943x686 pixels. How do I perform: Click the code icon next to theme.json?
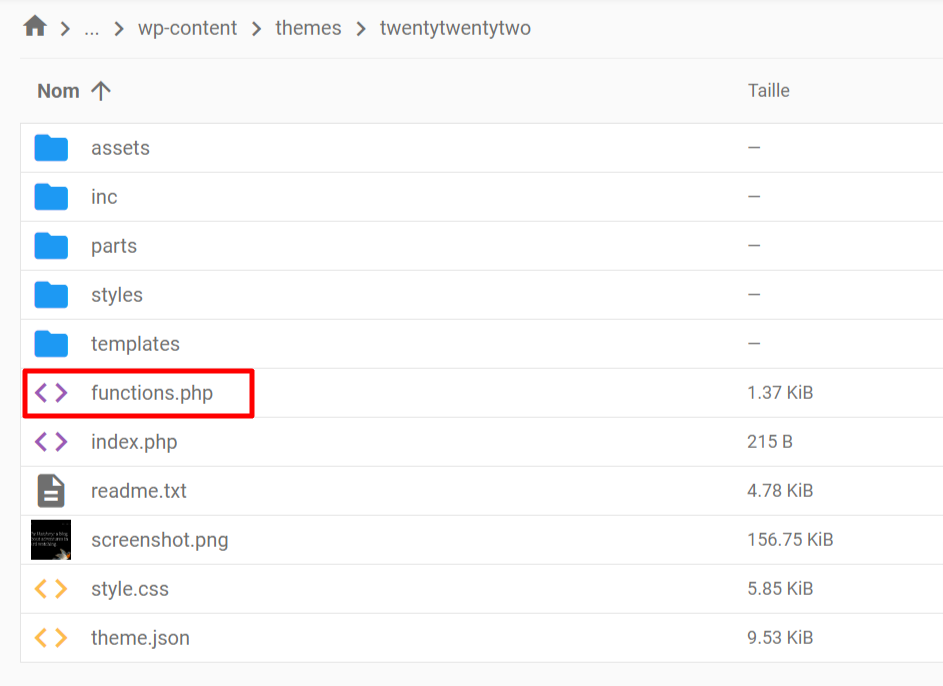pos(51,637)
